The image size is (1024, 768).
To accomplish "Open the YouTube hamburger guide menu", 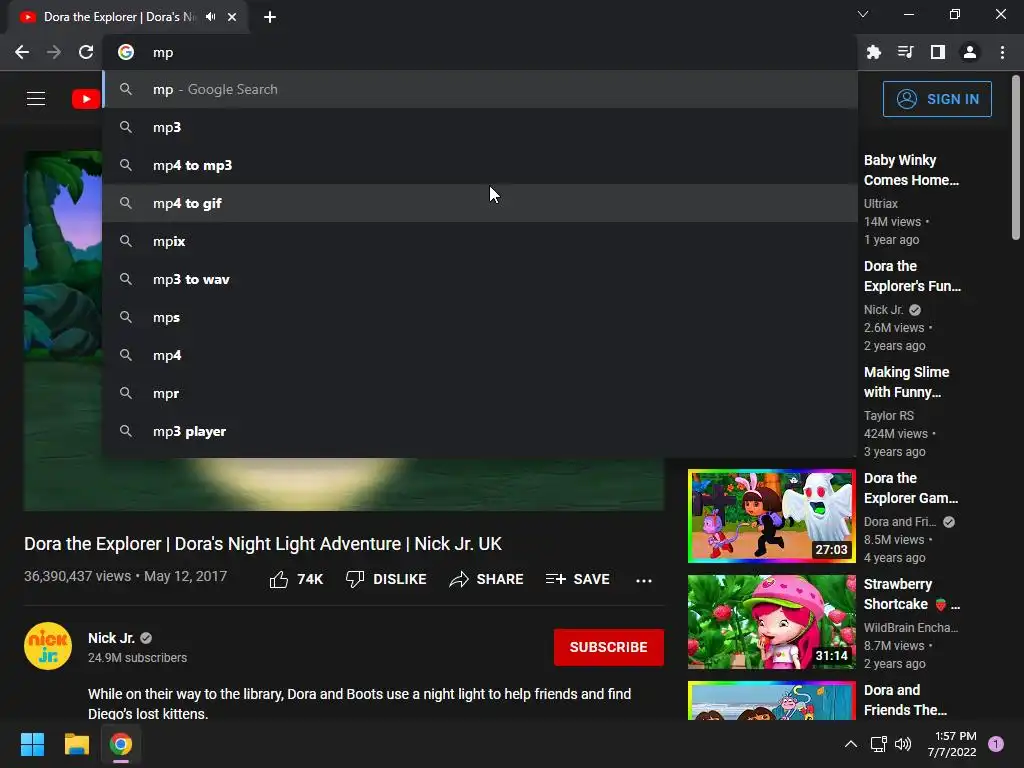I will tap(36, 99).
